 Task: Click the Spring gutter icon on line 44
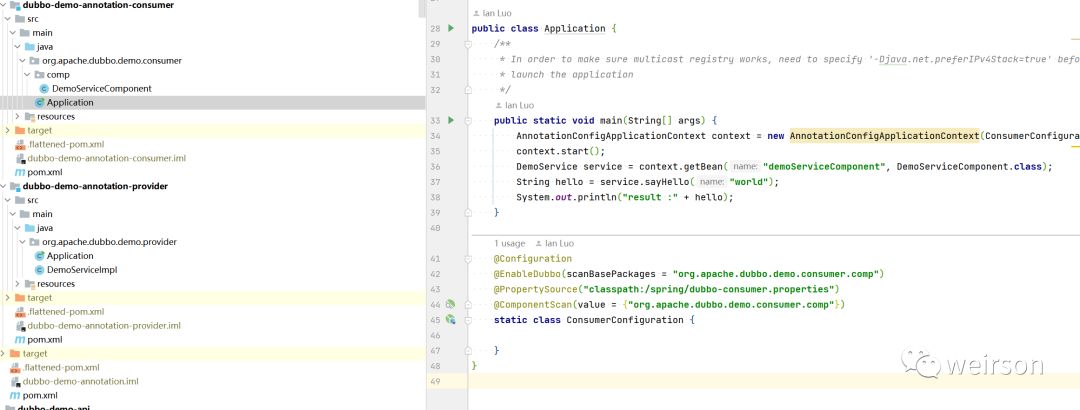click(450, 304)
